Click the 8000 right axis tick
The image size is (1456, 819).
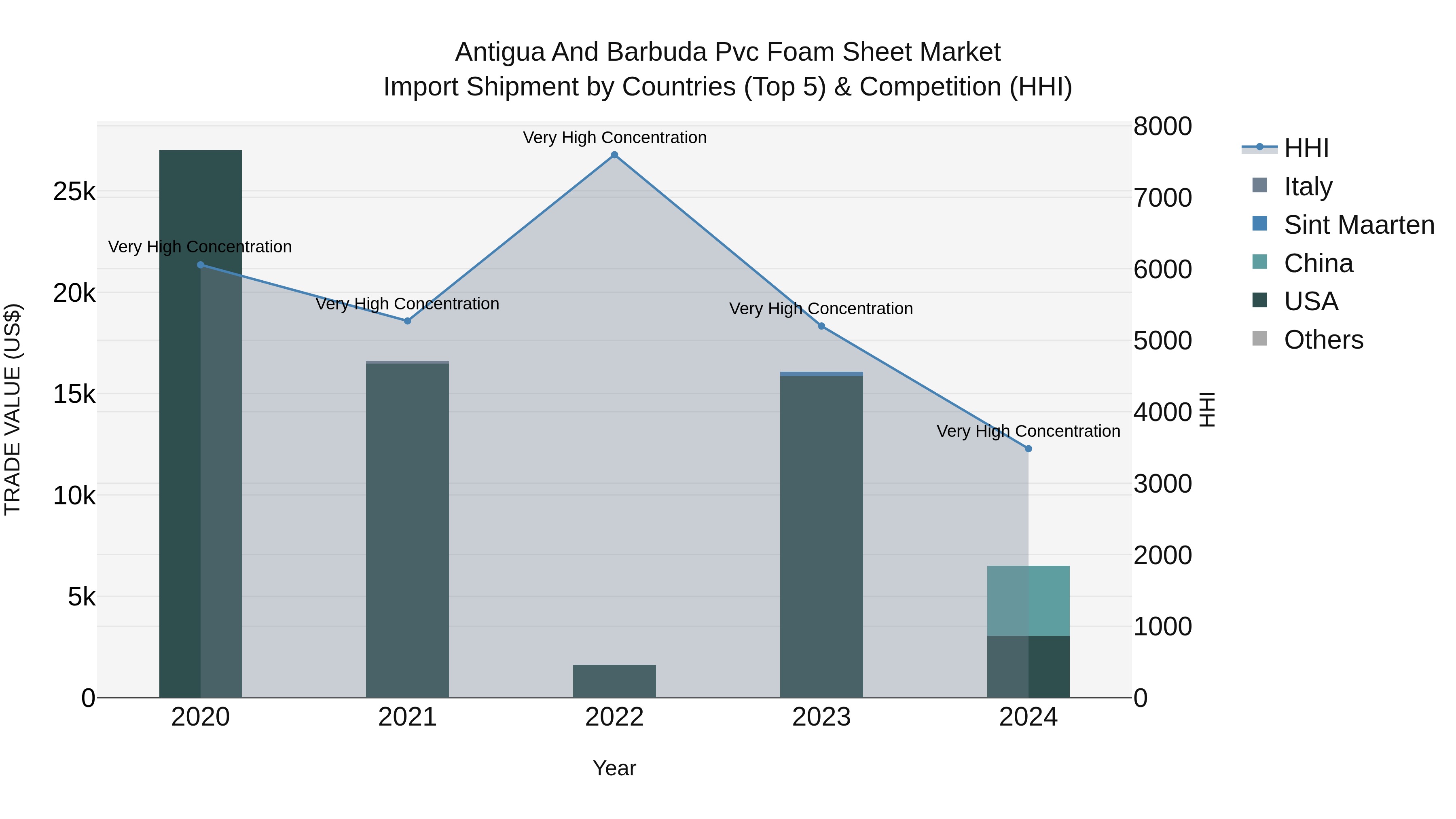(1163, 127)
